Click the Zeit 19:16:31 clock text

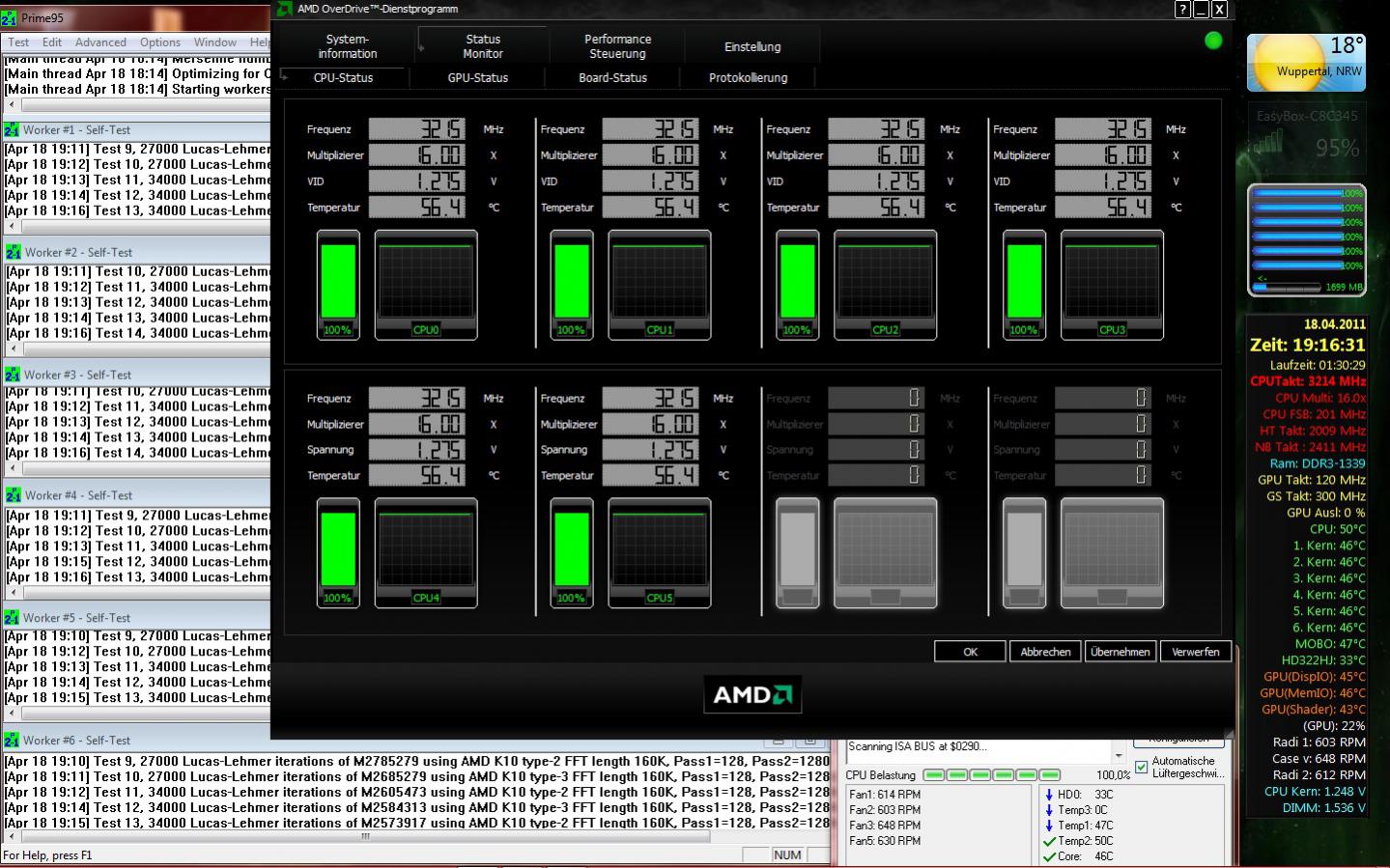pyautogui.click(x=1308, y=345)
